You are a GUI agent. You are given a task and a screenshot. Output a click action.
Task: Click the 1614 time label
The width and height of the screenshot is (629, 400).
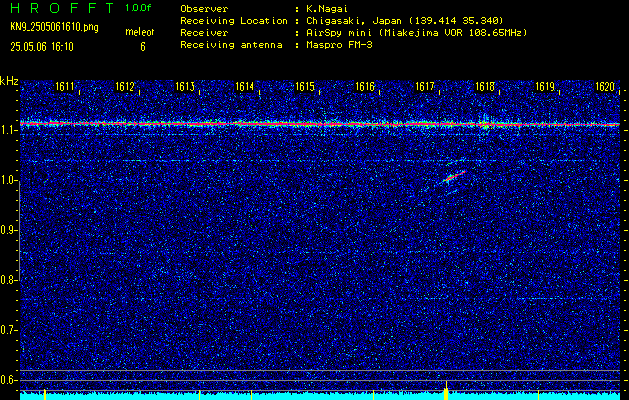(x=245, y=87)
